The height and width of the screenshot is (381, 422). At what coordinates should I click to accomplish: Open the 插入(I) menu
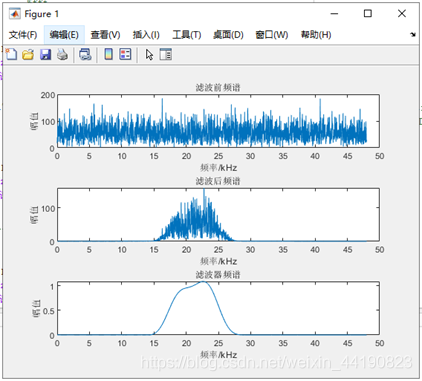[x=146, y=35]
